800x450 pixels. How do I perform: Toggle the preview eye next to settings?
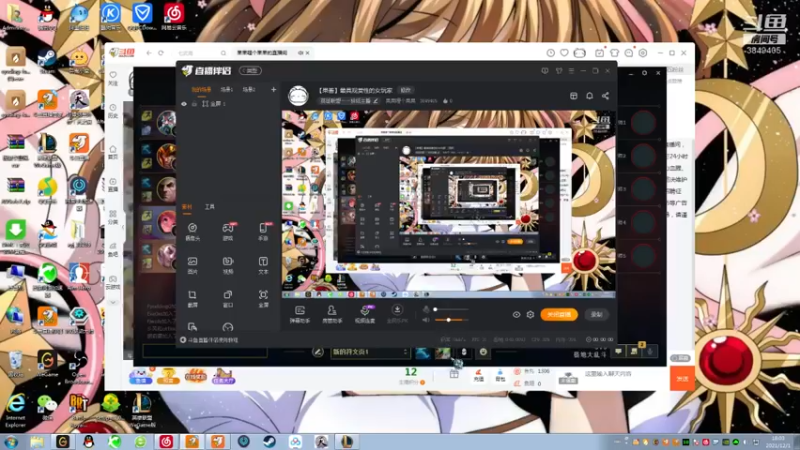click(x=516, y=315)
